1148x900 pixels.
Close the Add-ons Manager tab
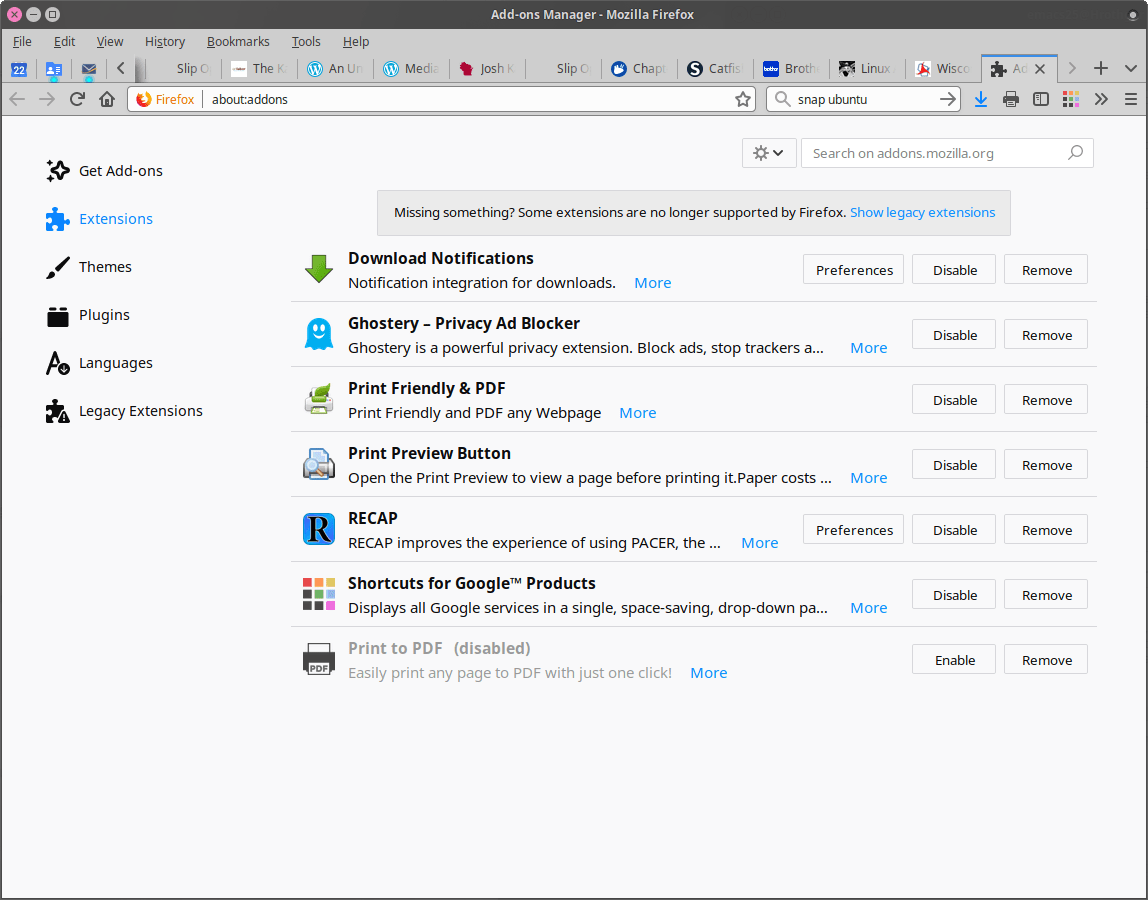tap(1040, 69)
